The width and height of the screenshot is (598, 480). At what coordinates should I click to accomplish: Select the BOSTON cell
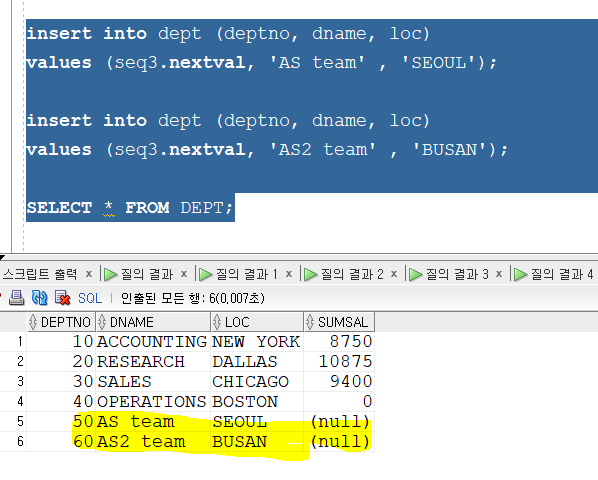(257, 401)
